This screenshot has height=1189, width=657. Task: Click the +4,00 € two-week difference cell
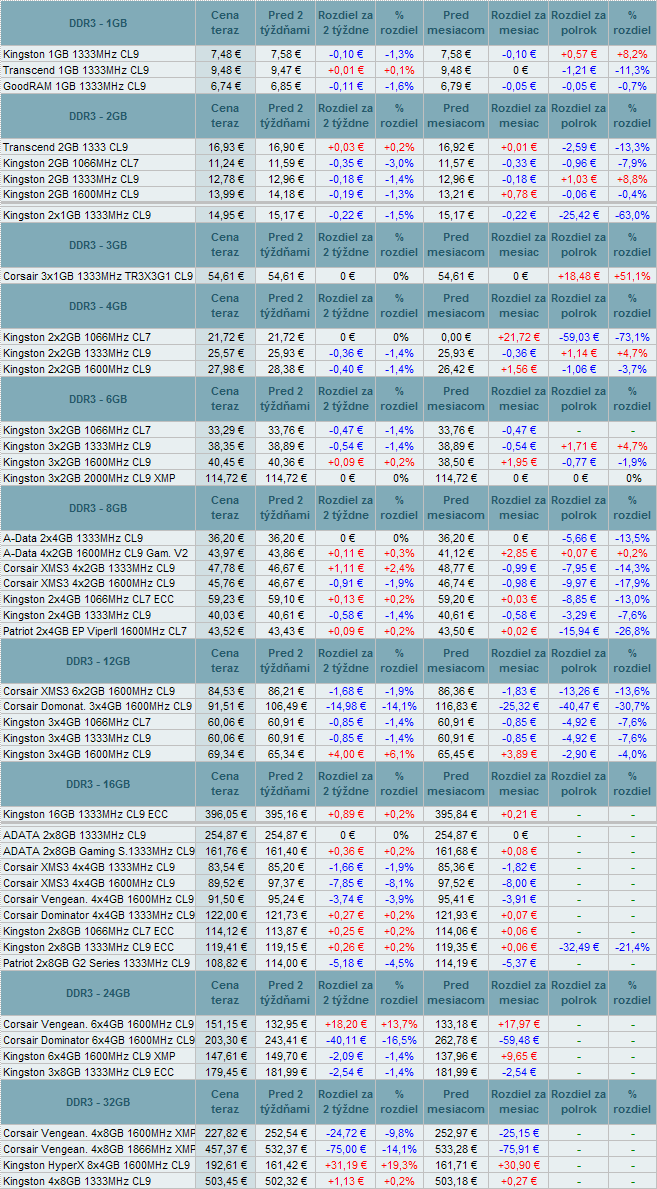pos(345,754)
